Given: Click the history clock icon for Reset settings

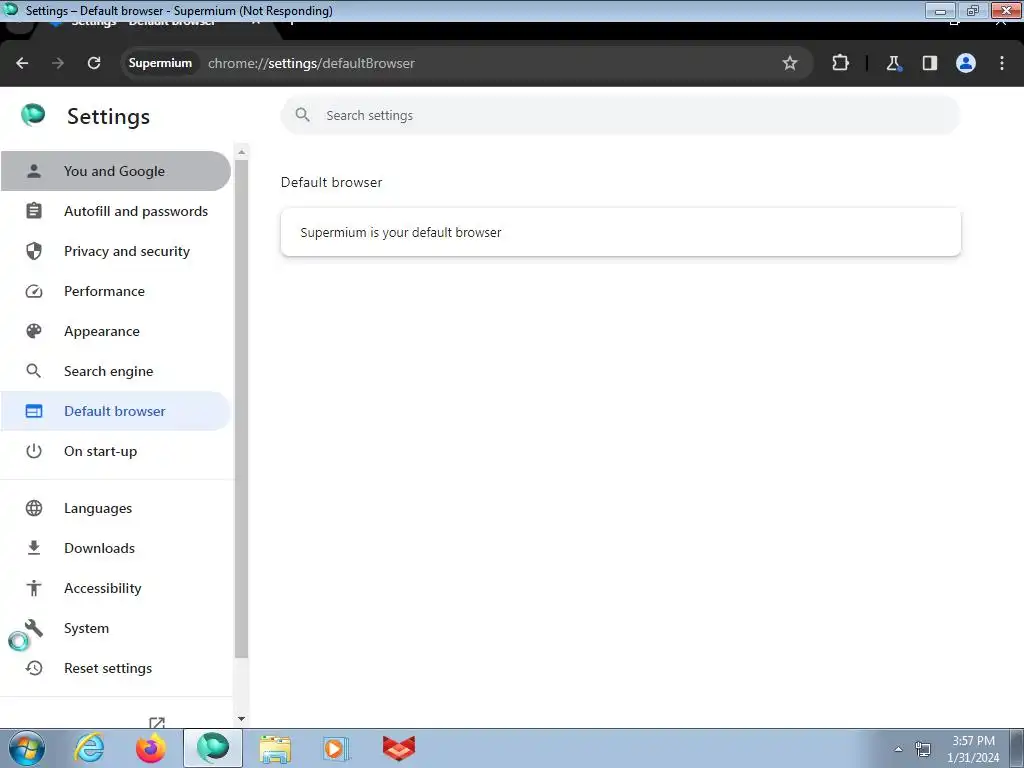Looking at the screenshot, I should (x=34, y=668).
